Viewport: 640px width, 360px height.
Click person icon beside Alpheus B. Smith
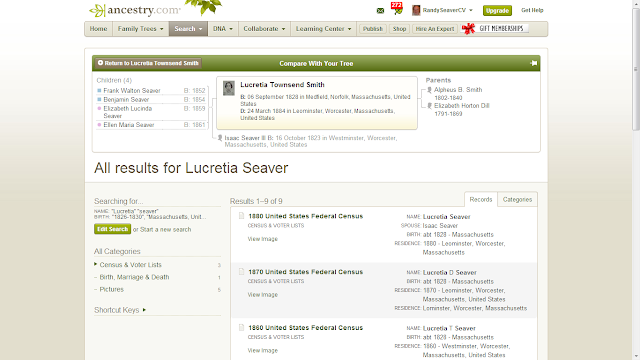tap(429, 90)
